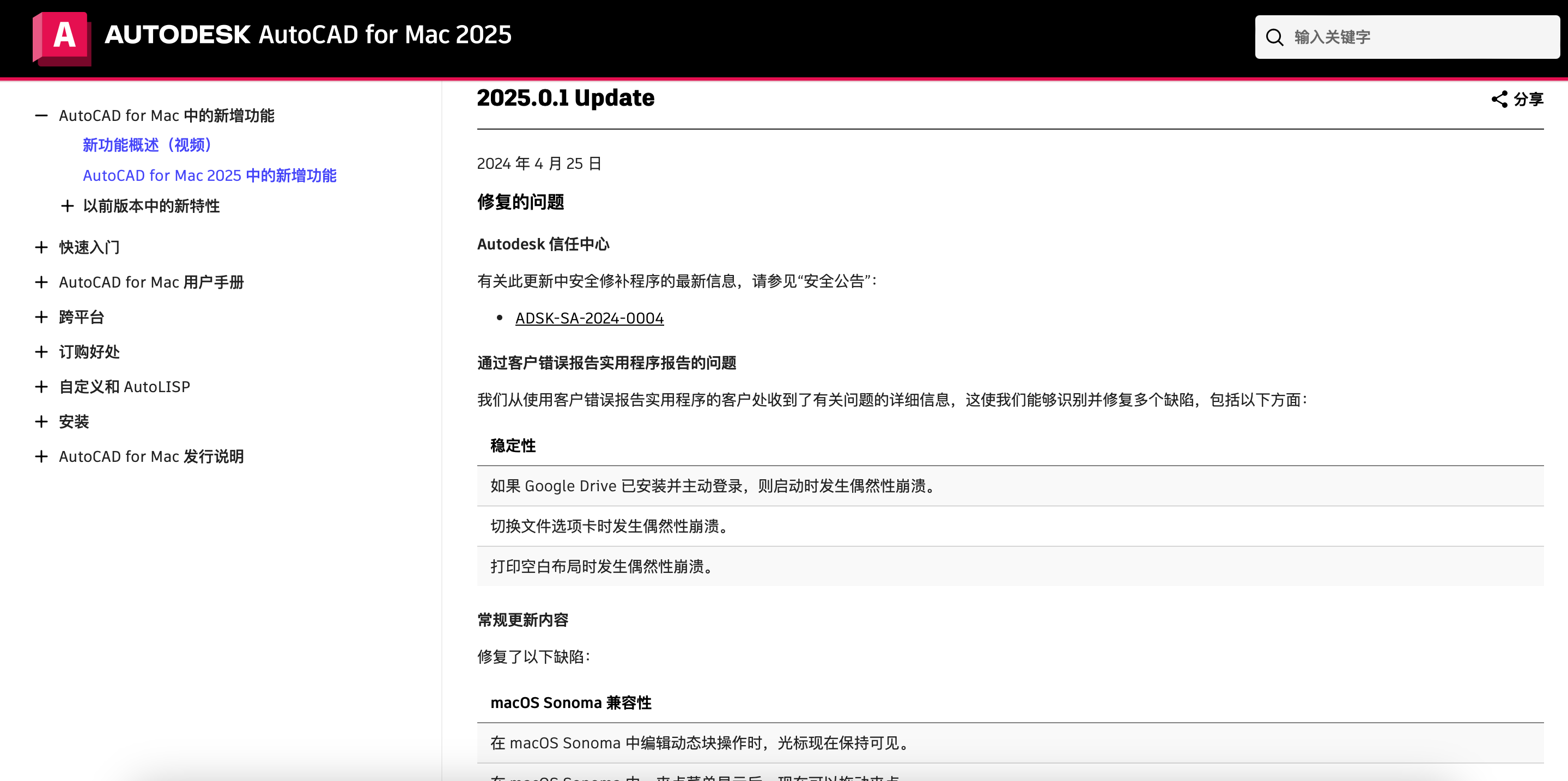1568x781 pixels.
Task: Expand 自定义和 AutoLISP section
Action: click(41, 387)
